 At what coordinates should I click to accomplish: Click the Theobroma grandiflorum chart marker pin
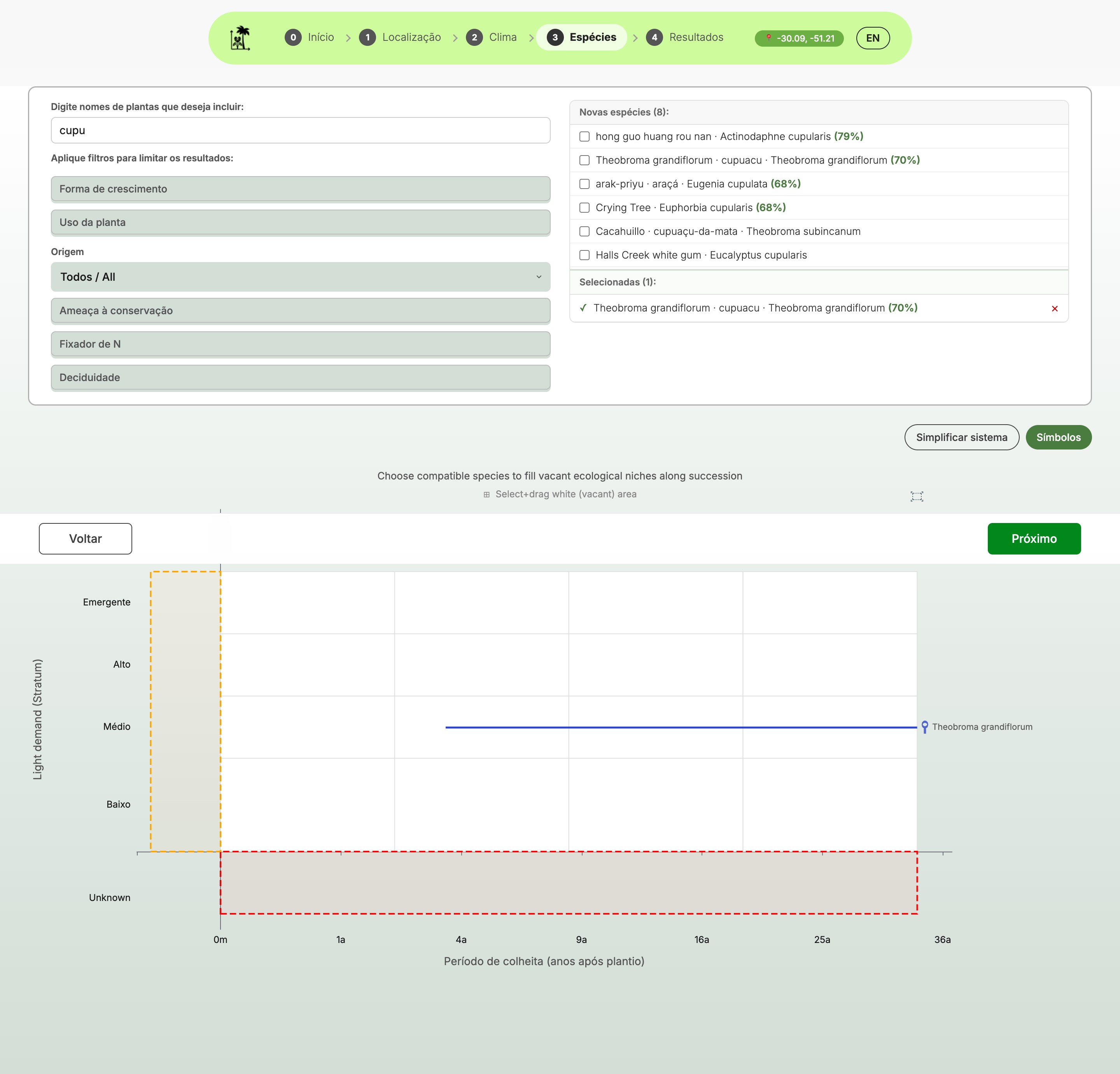coord(924,727)
